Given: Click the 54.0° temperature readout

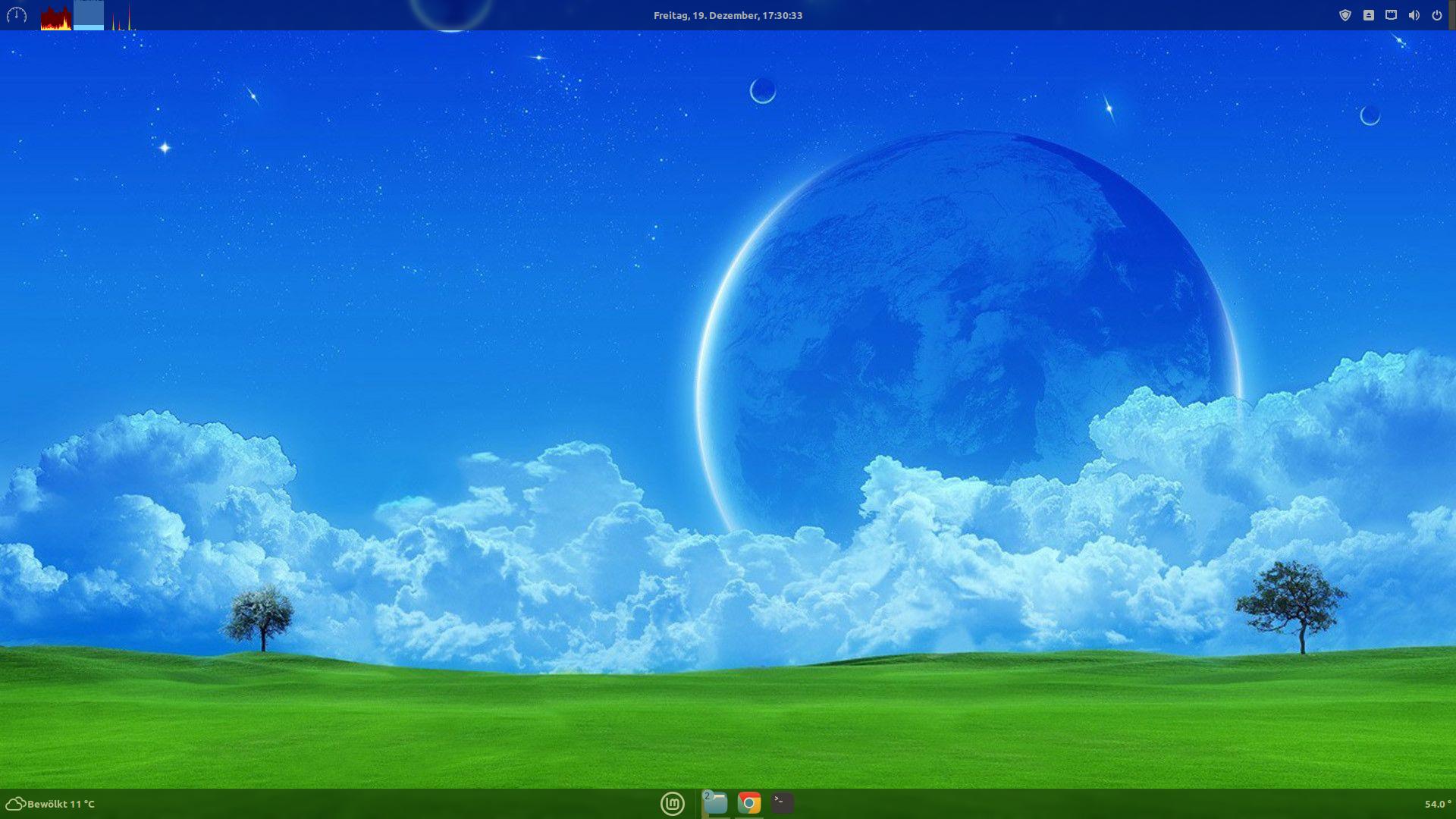Looking at the screenshot, I should 1437,804.
